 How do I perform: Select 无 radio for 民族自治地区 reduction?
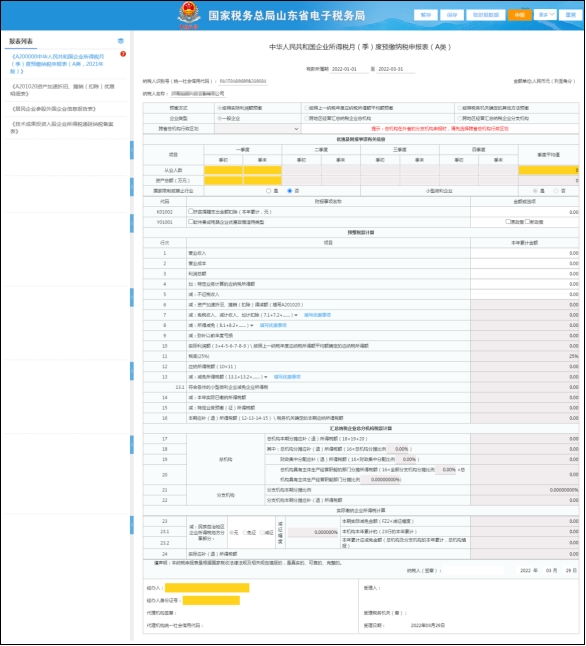click(x=231, y=532)
